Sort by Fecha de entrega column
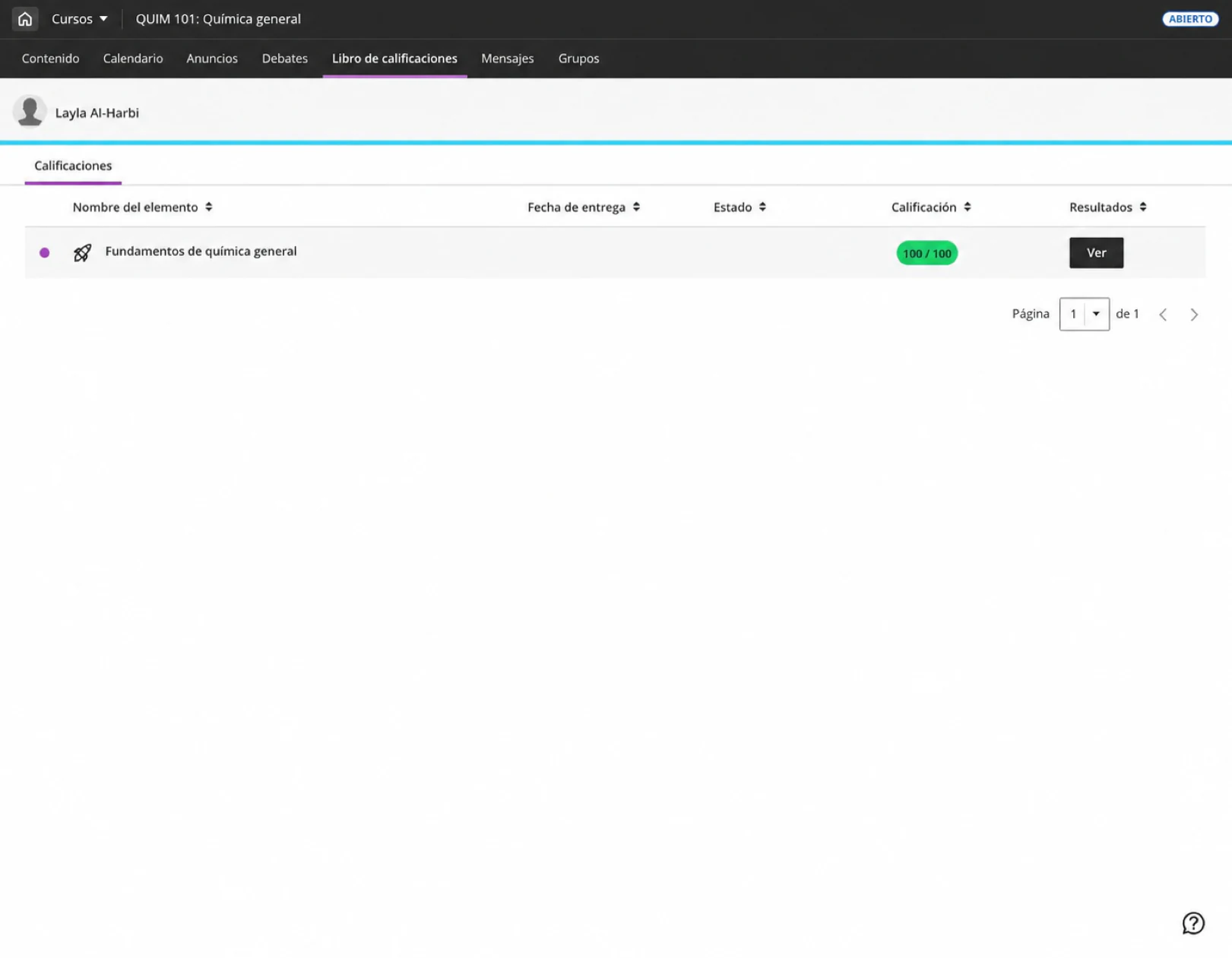 (x=584, y=207)
